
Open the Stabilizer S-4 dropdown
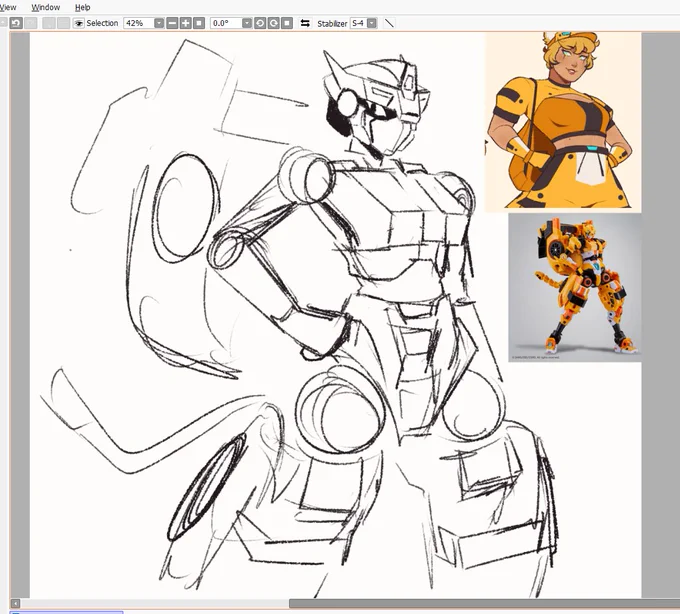(x=372, y=23)
